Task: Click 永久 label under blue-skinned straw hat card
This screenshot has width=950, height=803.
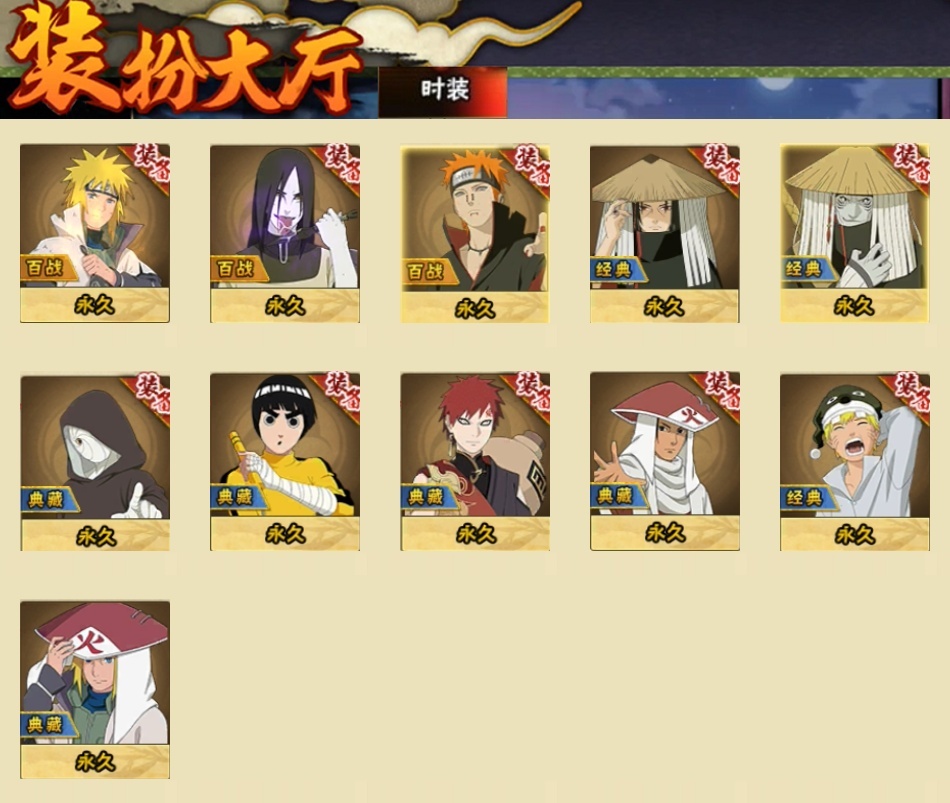Action: click(x=854, y=307)
